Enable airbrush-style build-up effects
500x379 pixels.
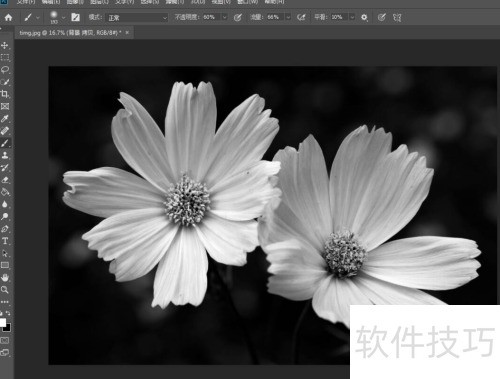301,17
